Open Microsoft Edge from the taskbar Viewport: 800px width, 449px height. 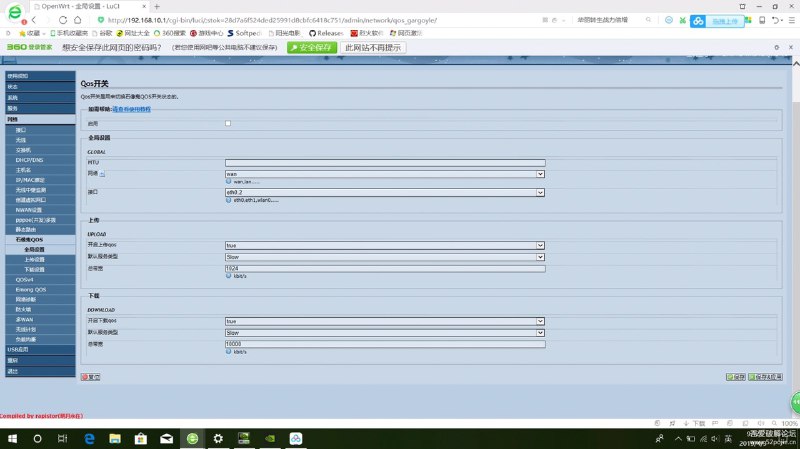[88, 438]
